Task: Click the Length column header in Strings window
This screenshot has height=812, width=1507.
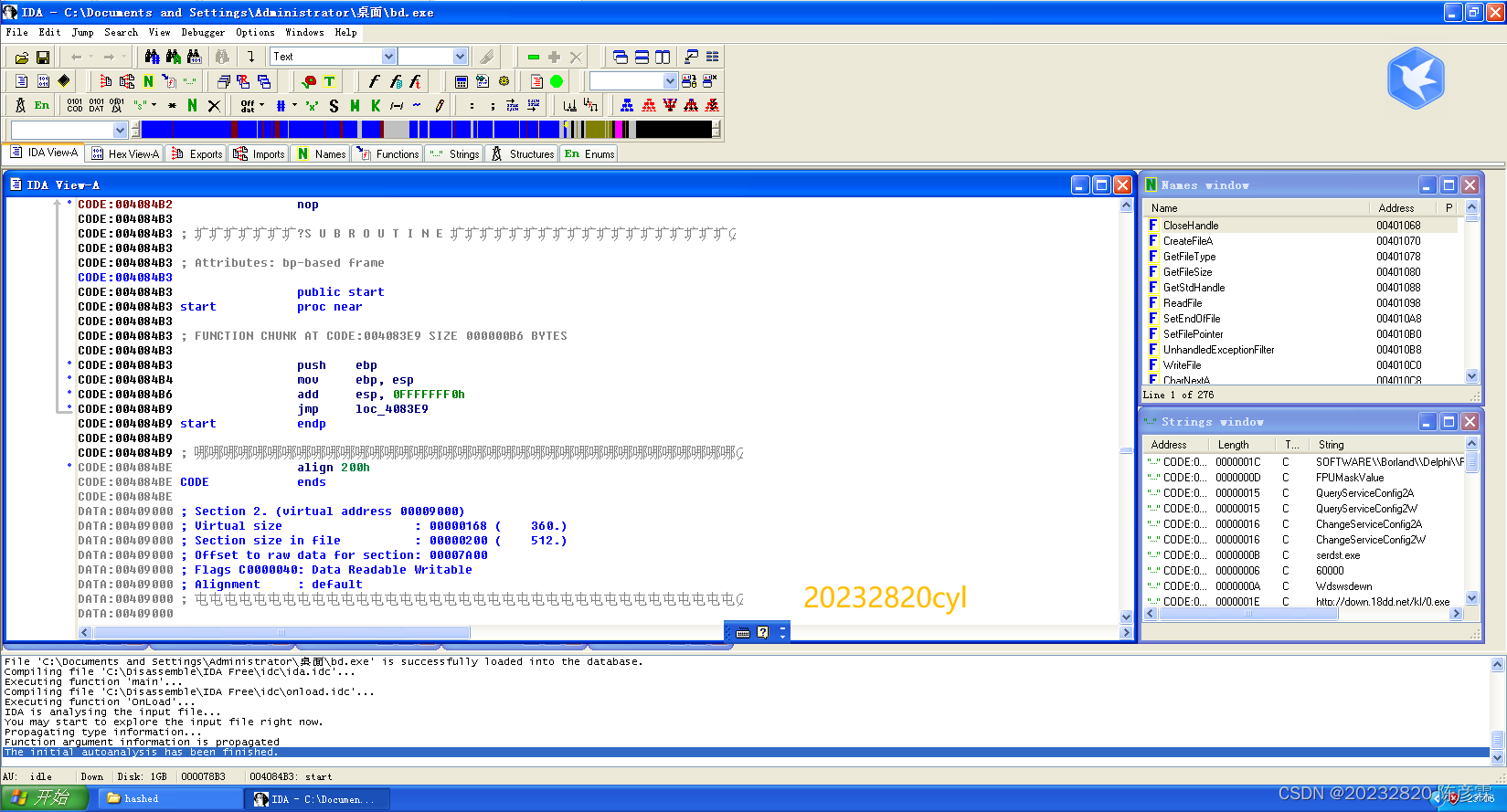Action: 1244,445
